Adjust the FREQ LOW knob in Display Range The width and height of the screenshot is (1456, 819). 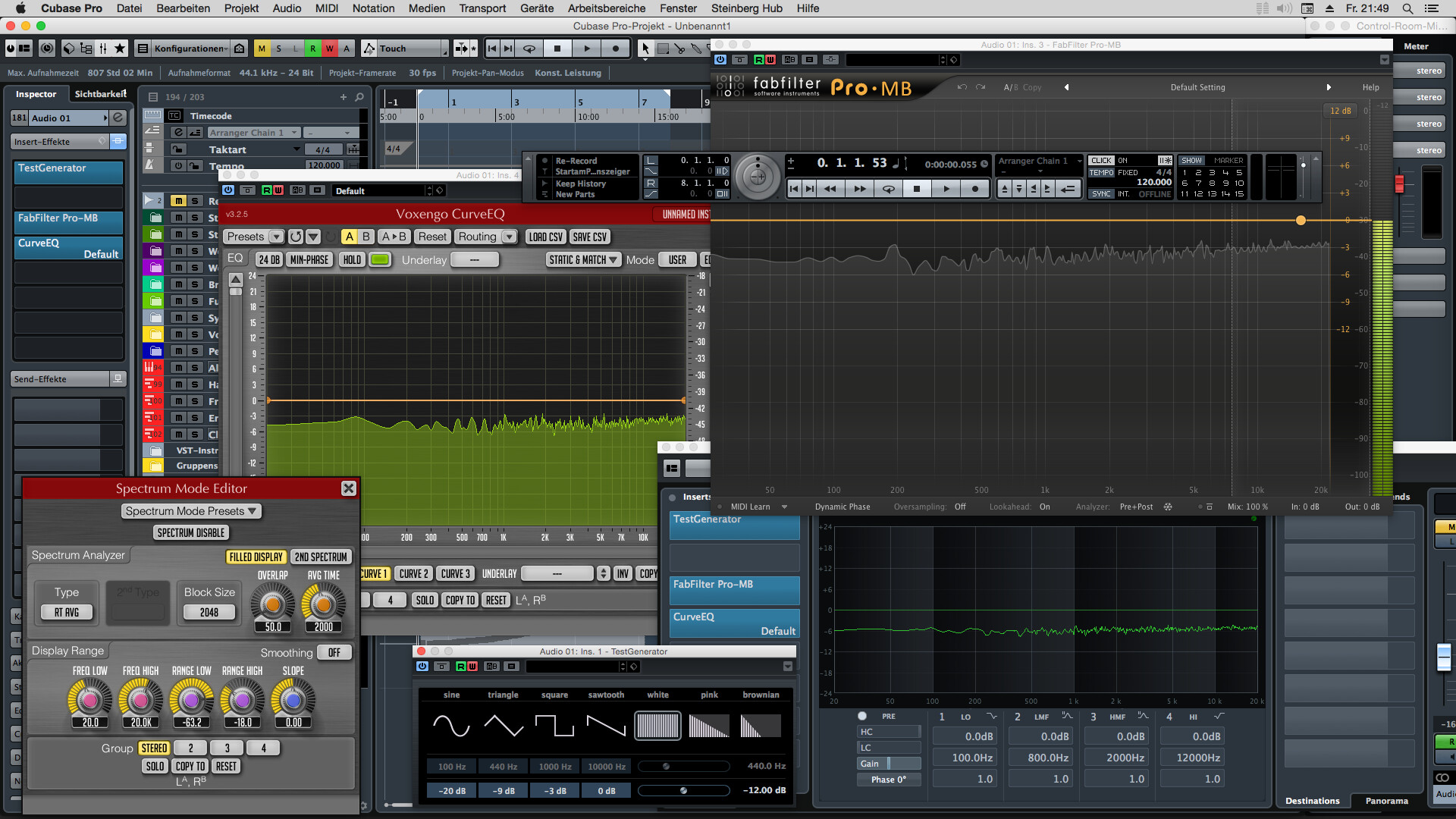[89, 699]
